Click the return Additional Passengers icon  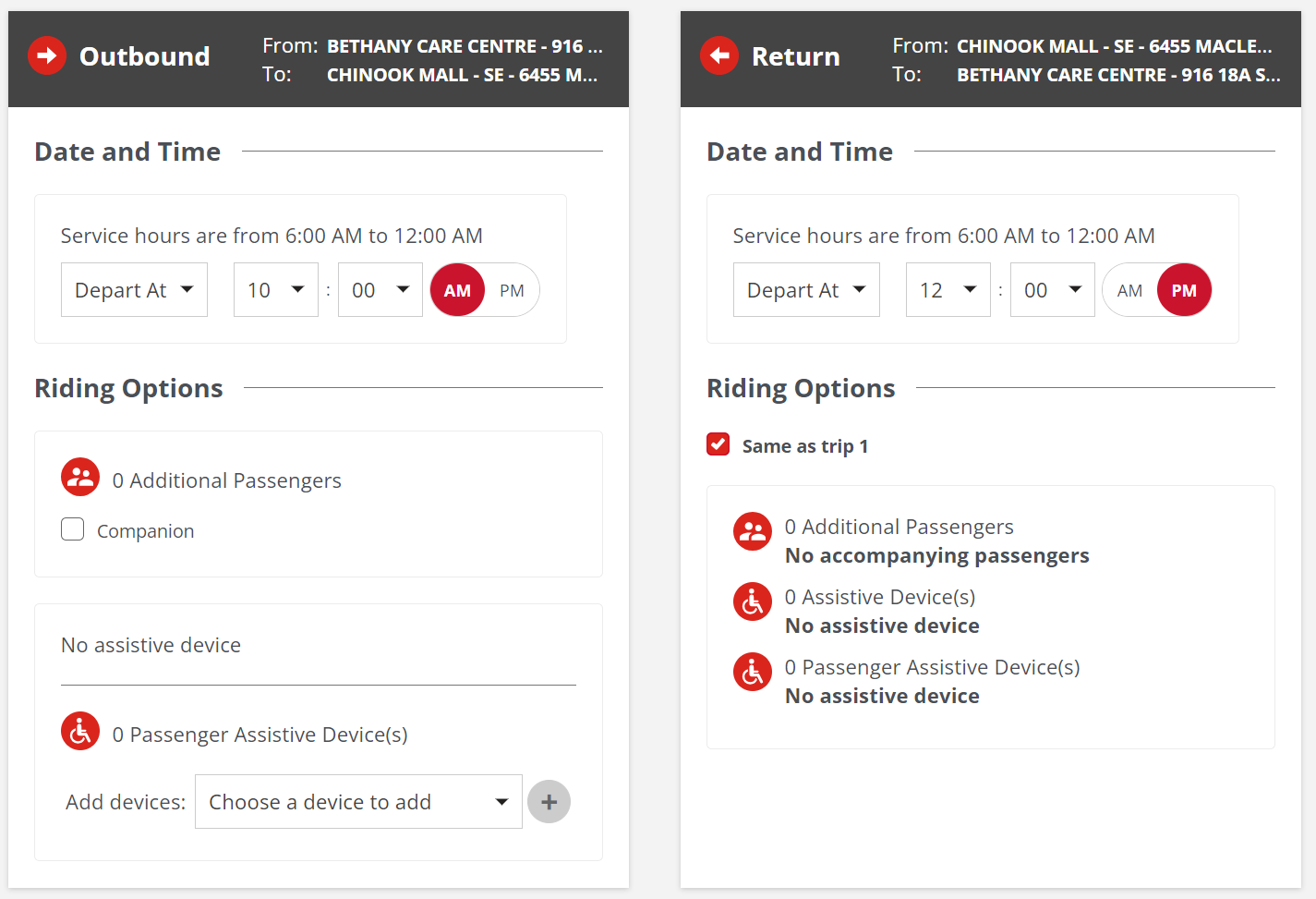[753, 531]
